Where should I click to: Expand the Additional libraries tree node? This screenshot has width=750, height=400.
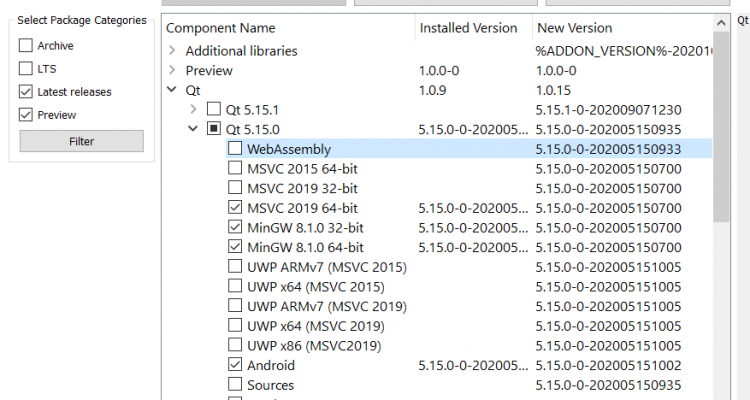[x=172, y=50]
